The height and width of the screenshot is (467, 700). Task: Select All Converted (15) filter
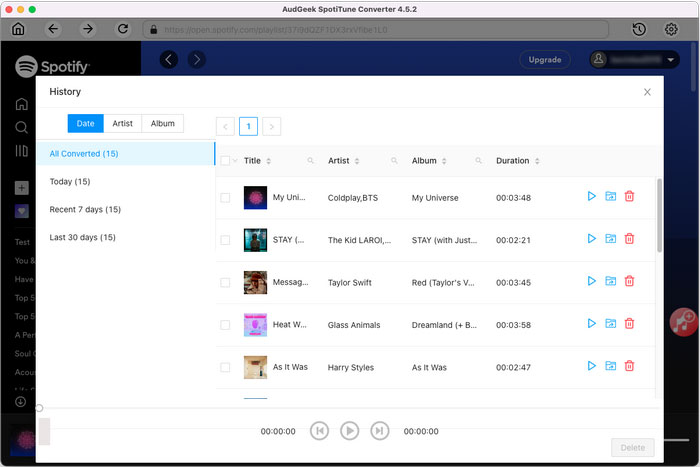tap(125, 154)
